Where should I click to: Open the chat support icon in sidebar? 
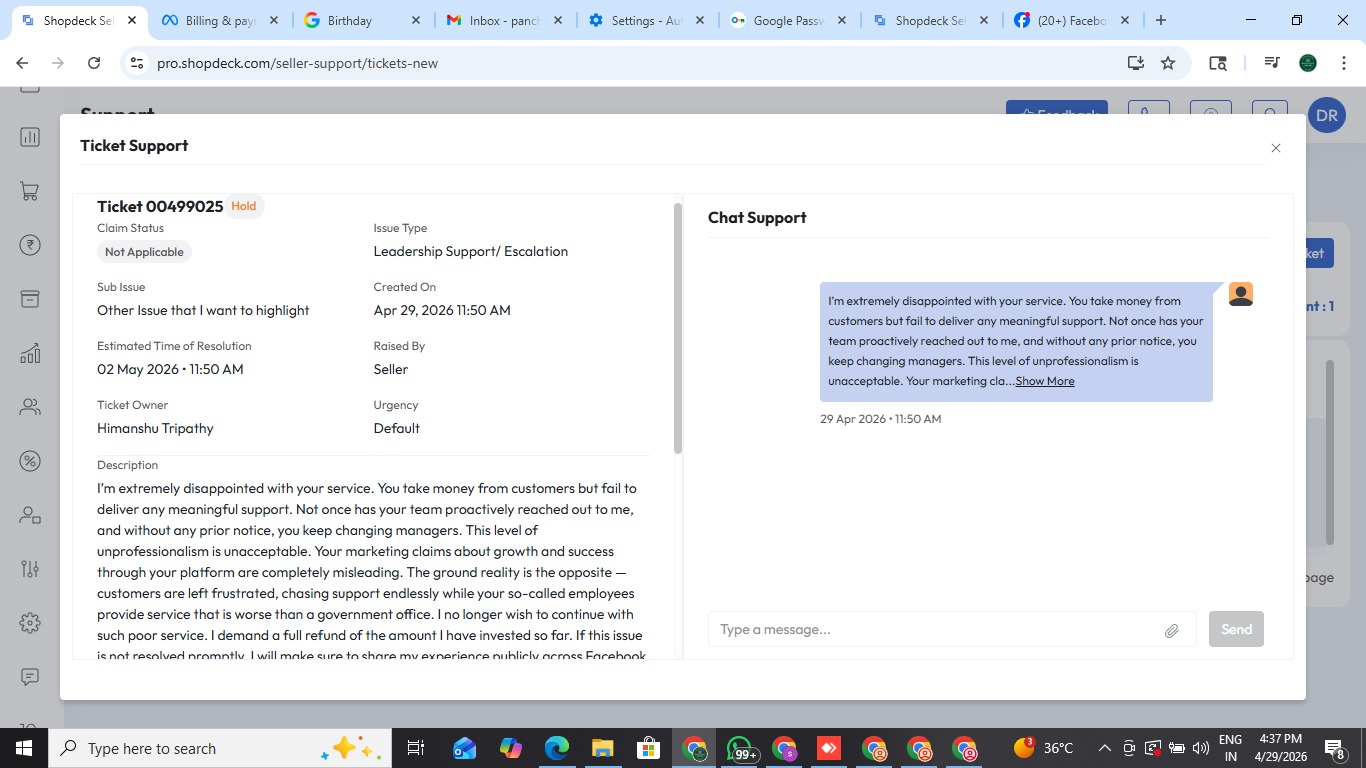[30, 677]
